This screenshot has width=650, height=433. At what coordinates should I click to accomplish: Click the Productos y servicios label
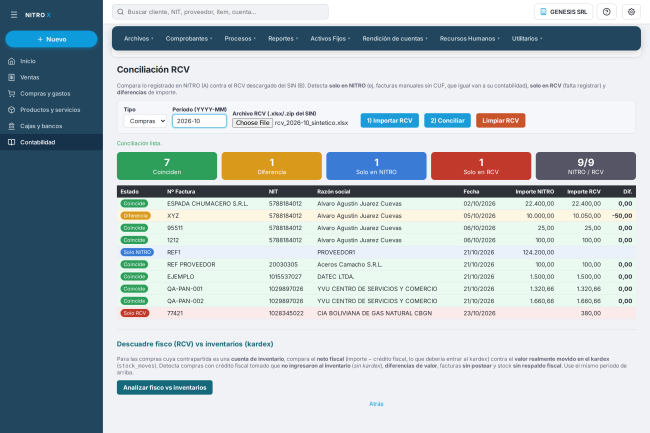coord(50,110)
